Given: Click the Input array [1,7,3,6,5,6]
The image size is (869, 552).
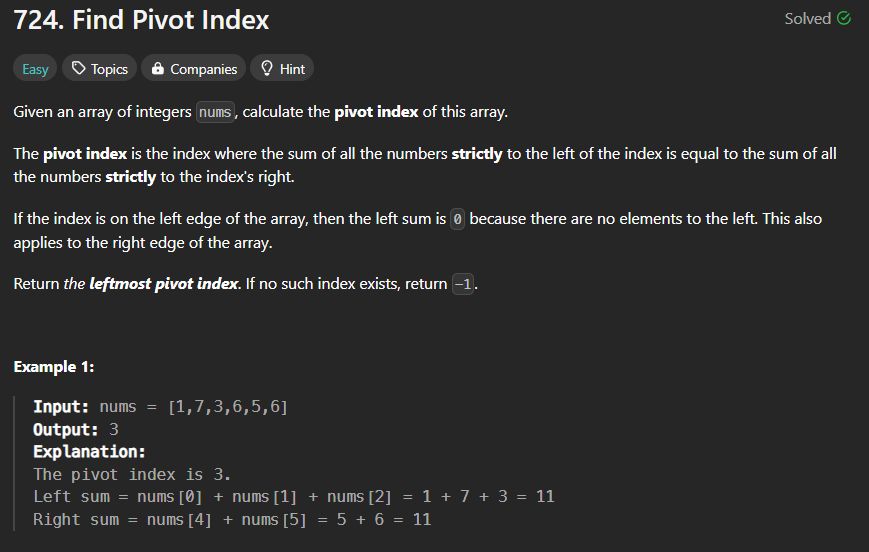Looking at the screenshot, I should 228,407.
